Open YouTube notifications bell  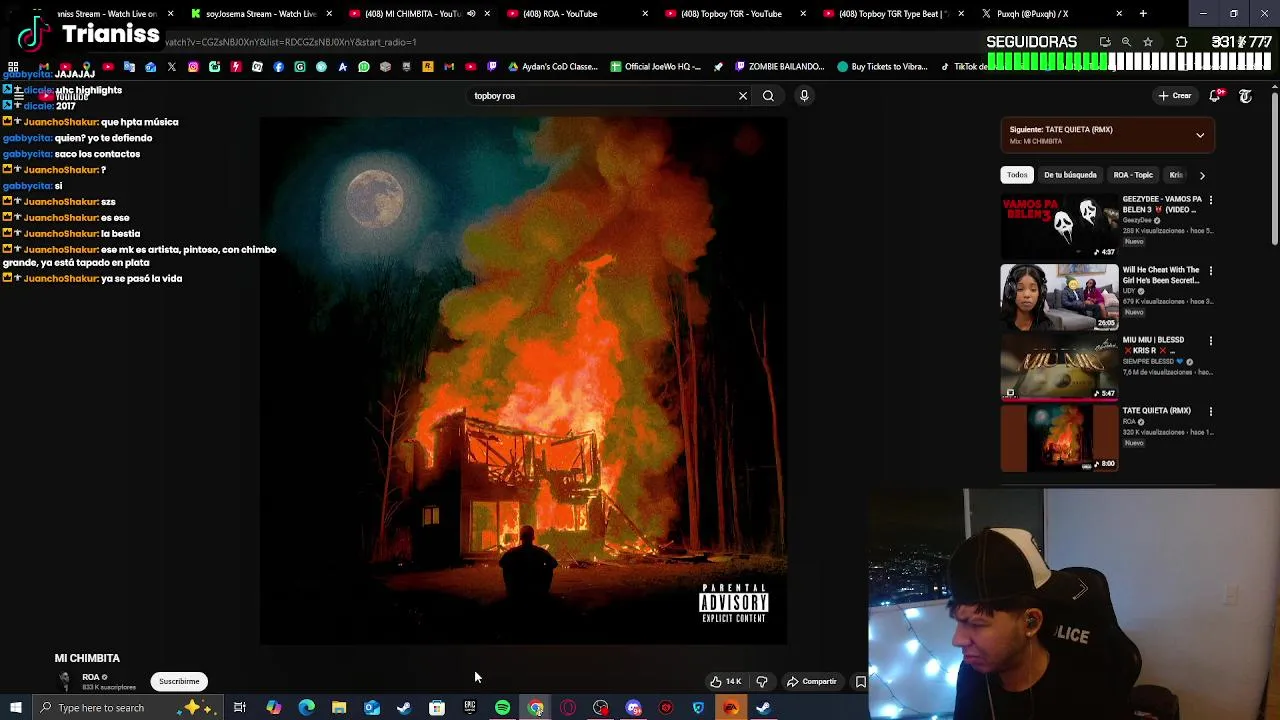[1215, 96]
